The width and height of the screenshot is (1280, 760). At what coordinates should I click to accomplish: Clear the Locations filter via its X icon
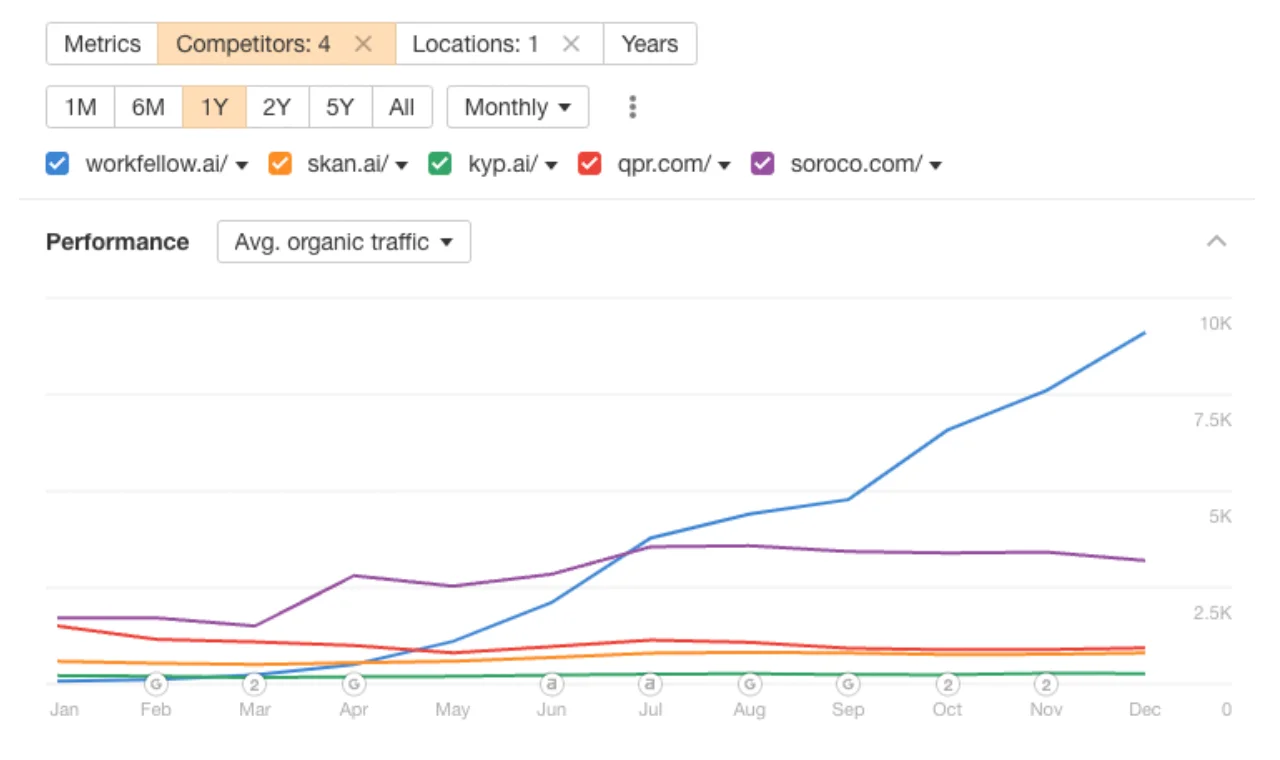pos(571,43)
